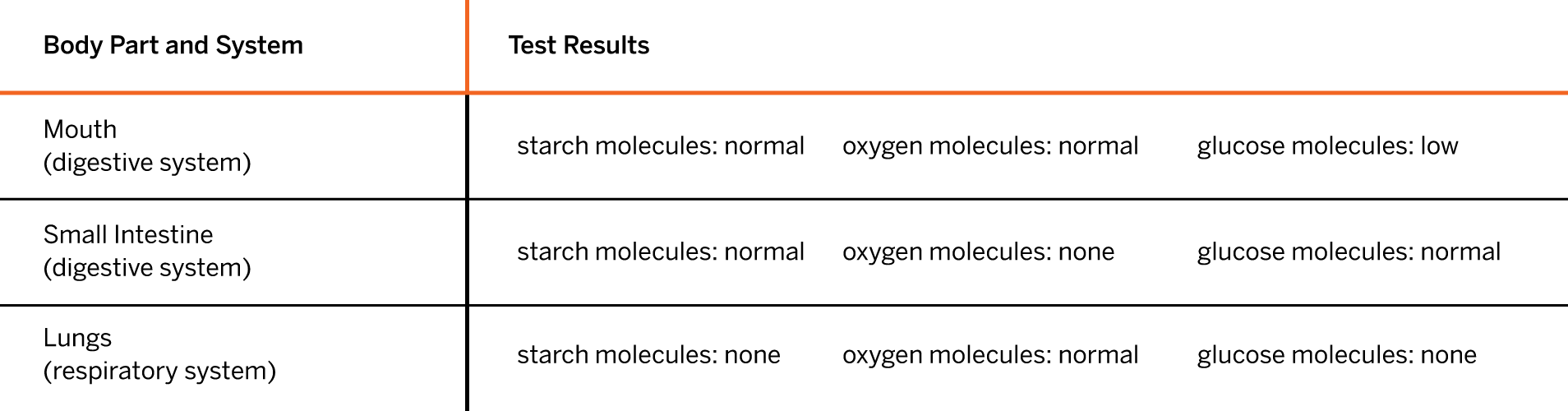Click Lungs glucose molecules: none

tap(1336, 355)
